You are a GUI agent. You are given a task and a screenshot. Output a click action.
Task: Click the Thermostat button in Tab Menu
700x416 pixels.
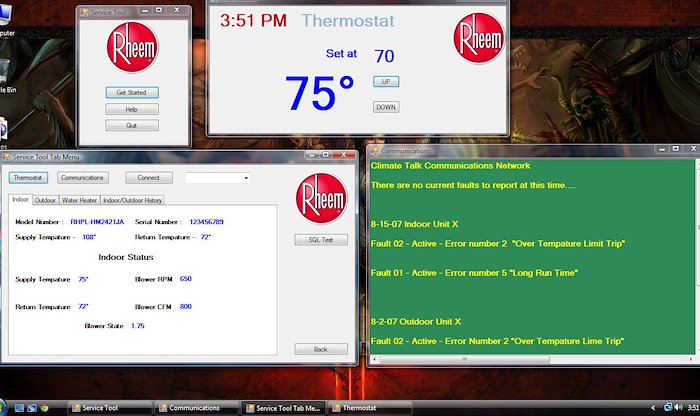pyautogui.click(x=28, y=178)
